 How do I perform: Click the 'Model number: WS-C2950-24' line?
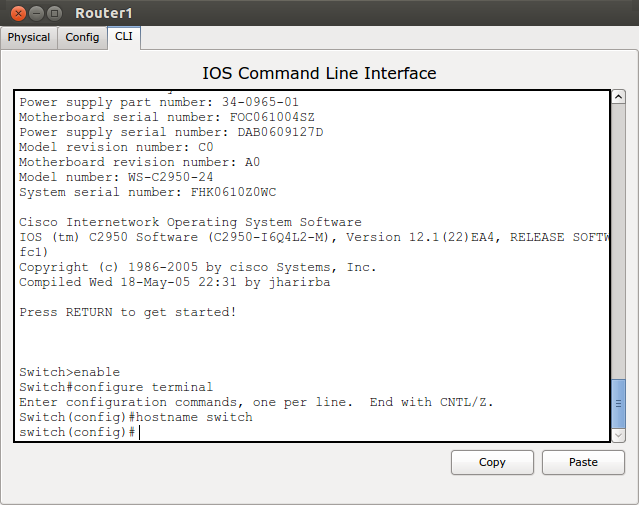click(x=116, y=177)
